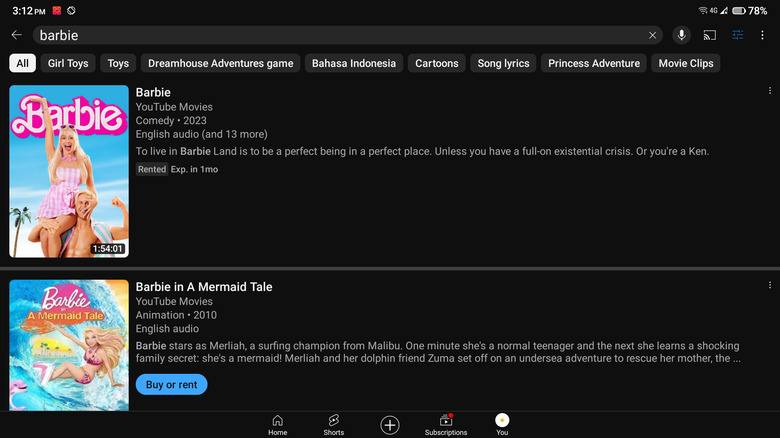Open search filters icon

point(738,35)
